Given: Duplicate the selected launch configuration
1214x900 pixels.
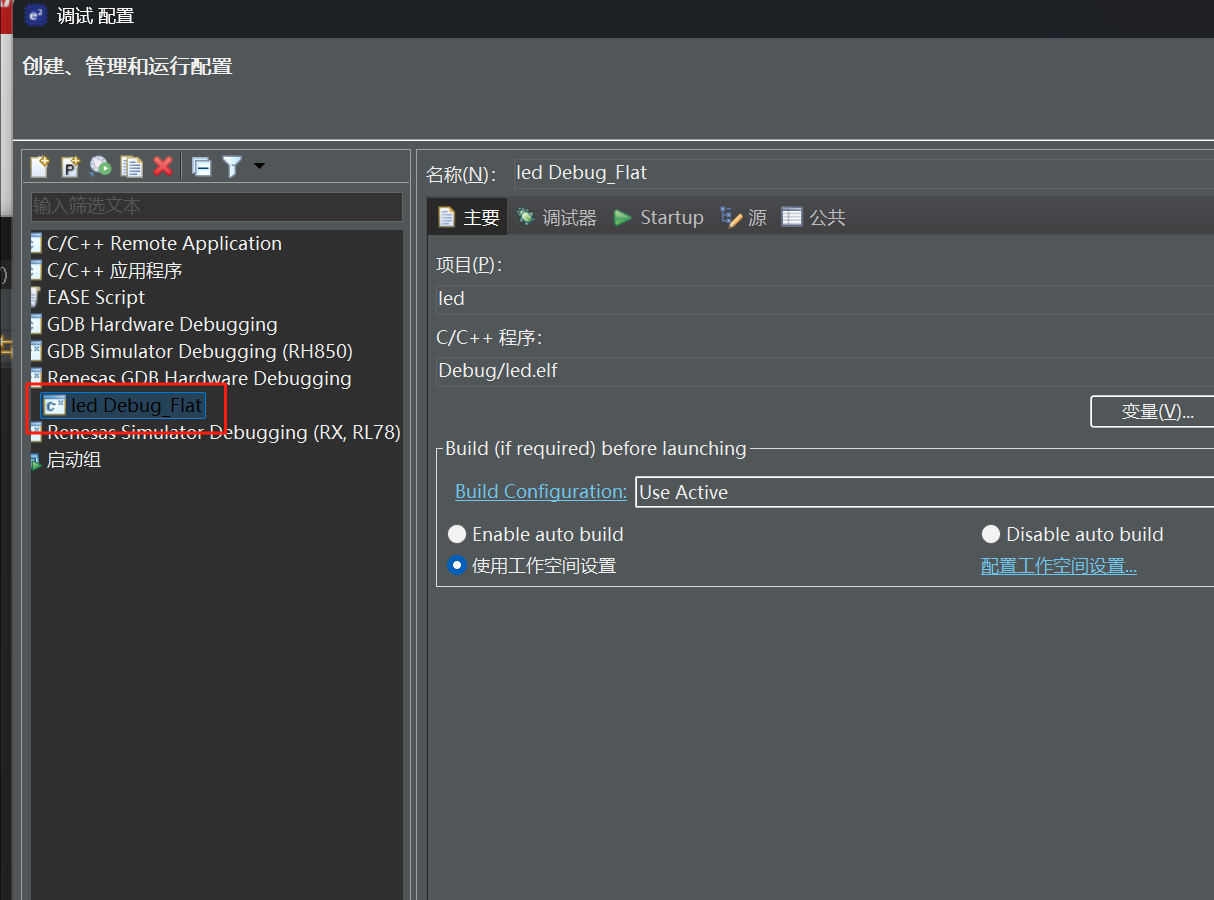Looking at the screenshot, I should click(132, 167).
